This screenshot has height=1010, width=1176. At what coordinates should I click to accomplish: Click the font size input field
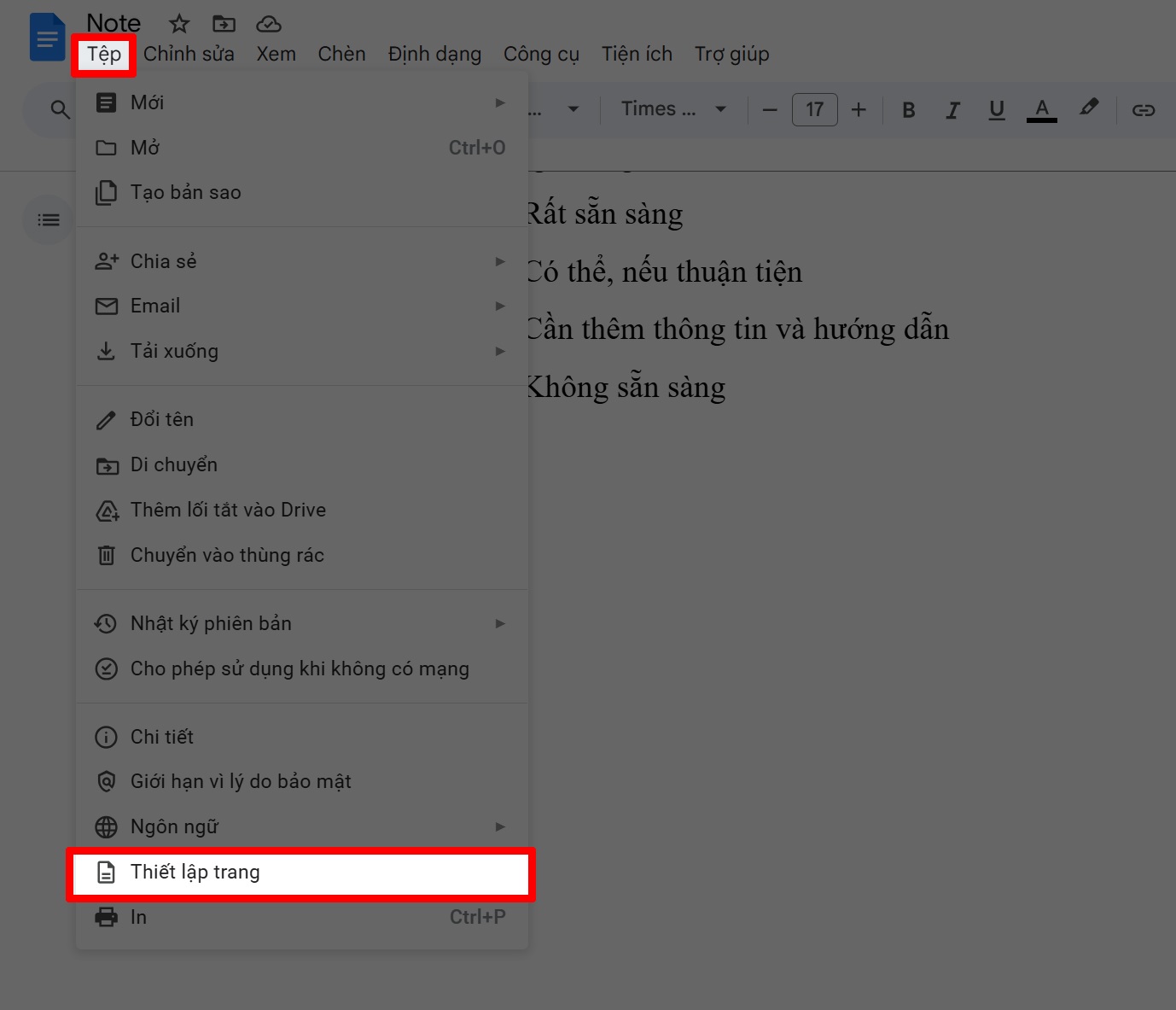click(x=814, y=109)
